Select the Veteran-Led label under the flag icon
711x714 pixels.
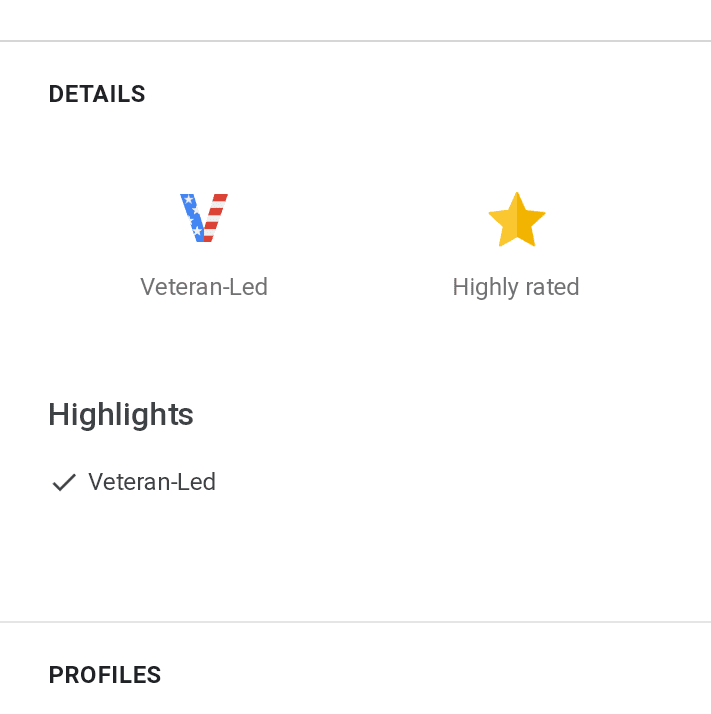[x=204, y=287]
